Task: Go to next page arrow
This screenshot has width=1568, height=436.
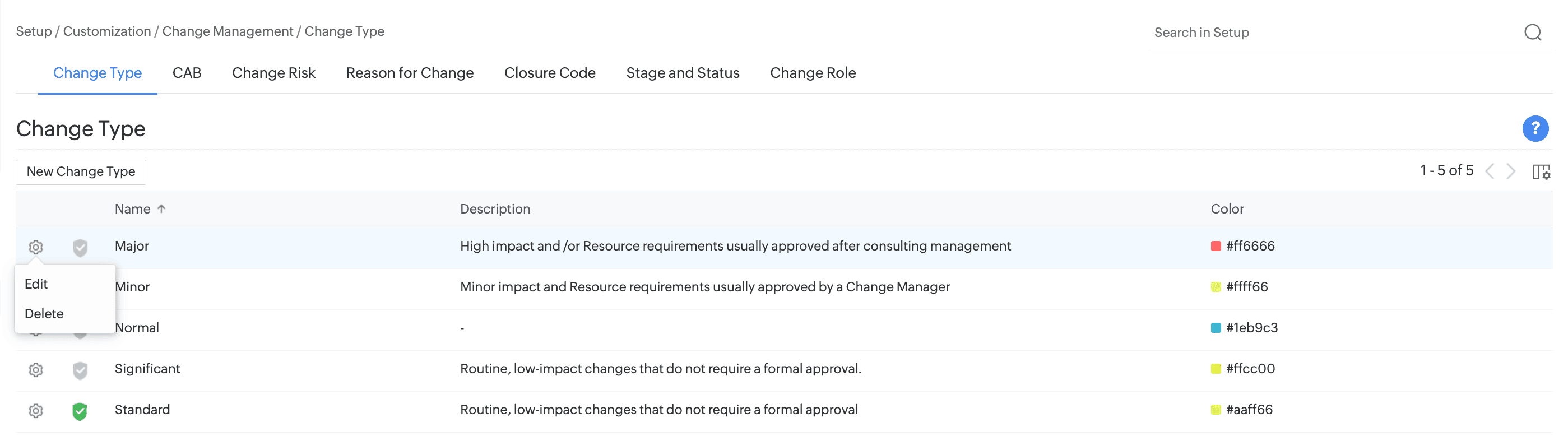Action: point(1511,171)
